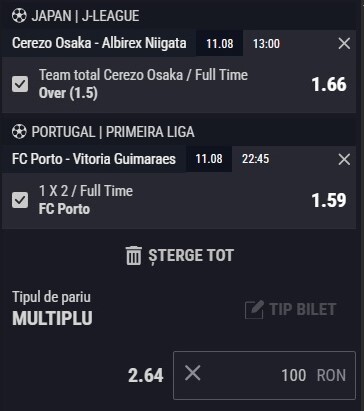Click the total odds 2.64 value
The width and height of the screenshot is (364, 411).
pos(146,375)
